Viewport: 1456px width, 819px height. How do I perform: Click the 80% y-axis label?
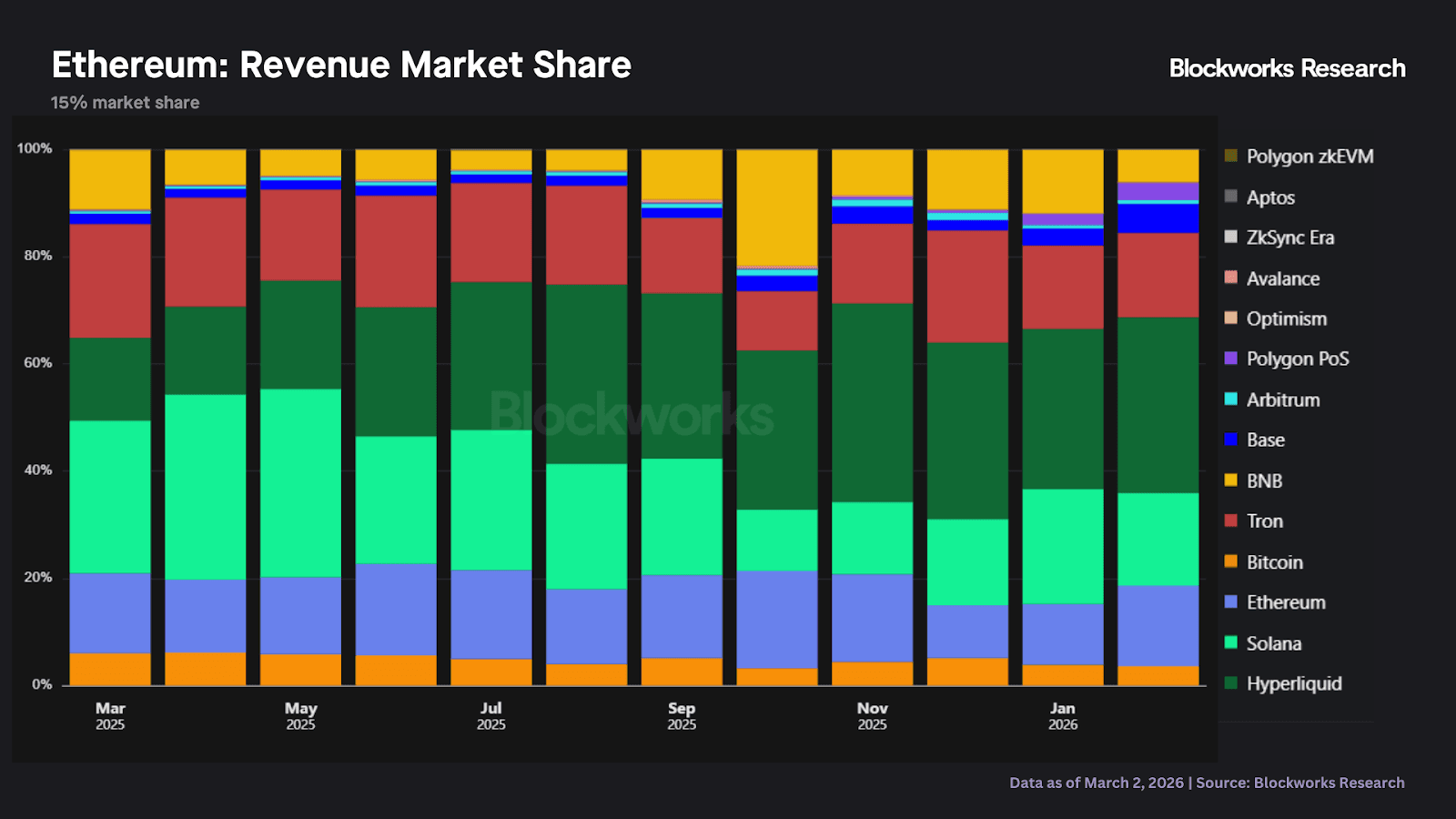38,256
